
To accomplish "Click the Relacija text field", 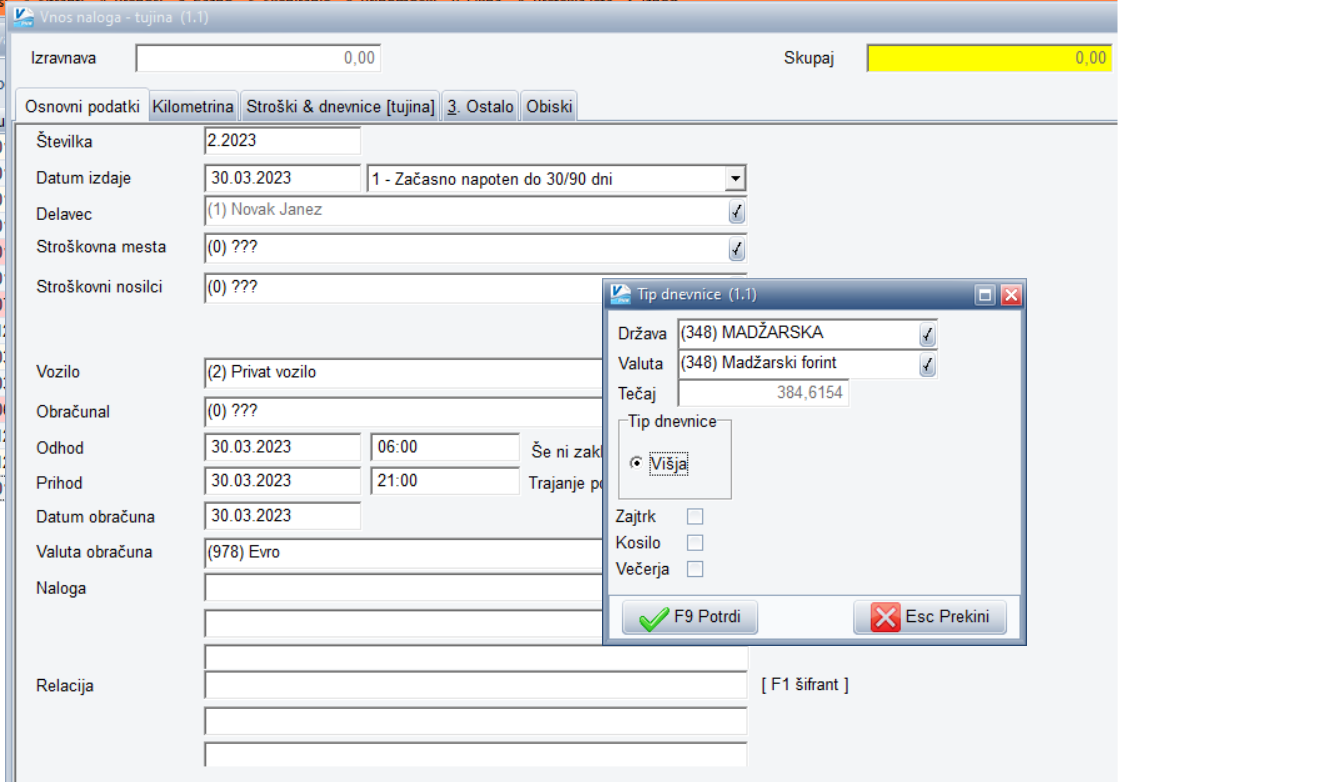I will tap(476, 685).
